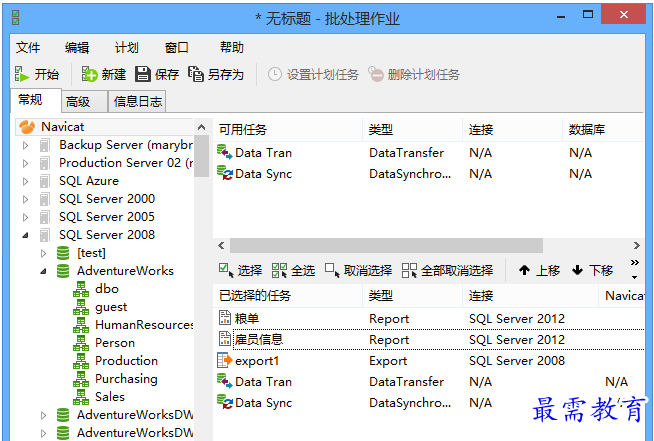Screen dimensions: 654x441
Task: Click the Backup Server connection icon
Action: [44, 145]
